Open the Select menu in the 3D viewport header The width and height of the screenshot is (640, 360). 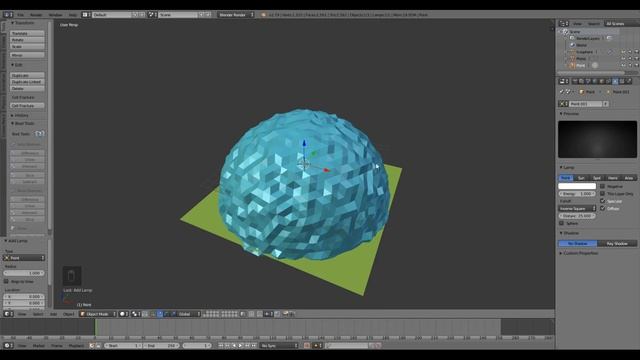tap(38, 314)
